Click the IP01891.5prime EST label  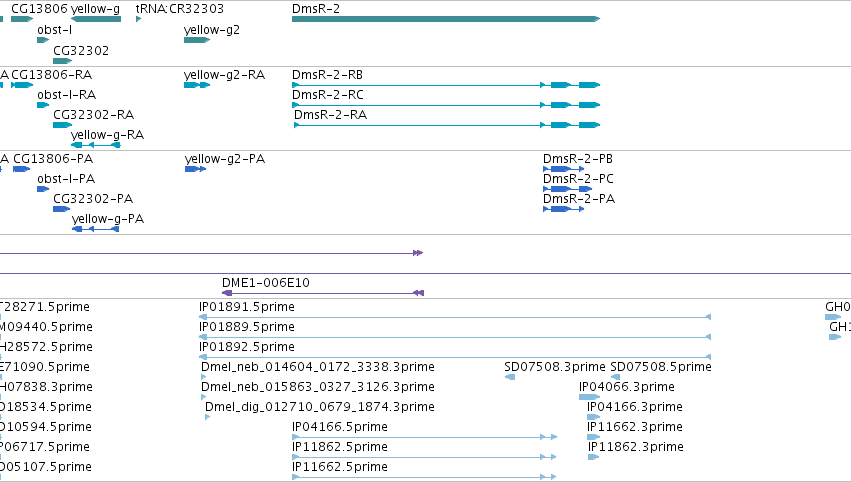(x=247, y=307)
